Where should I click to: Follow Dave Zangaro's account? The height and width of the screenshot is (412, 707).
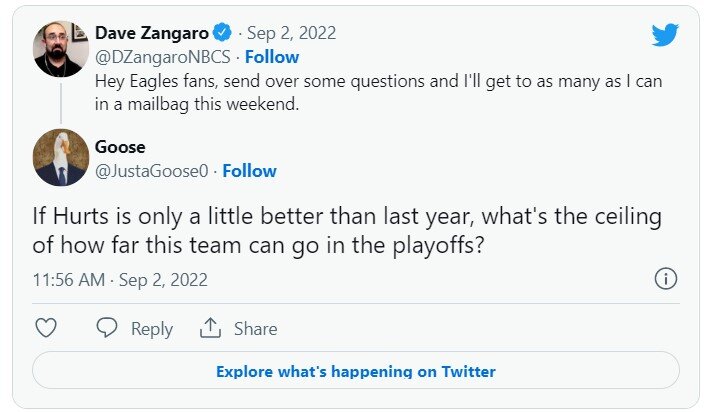click(x=272, y=57)
